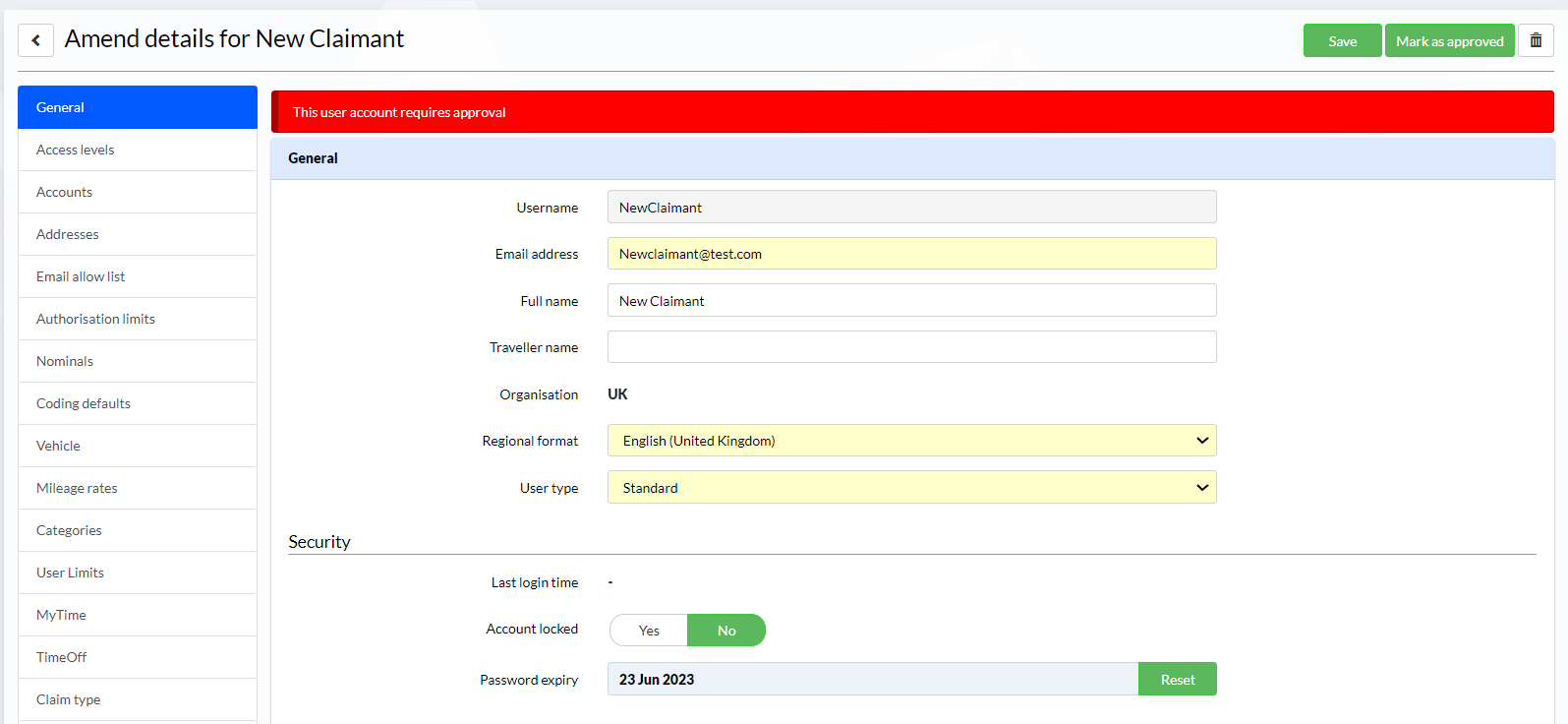Click the 'Last login time' label
The height and width of the screenshot is (724, 1568).
(x=535, y=582)
